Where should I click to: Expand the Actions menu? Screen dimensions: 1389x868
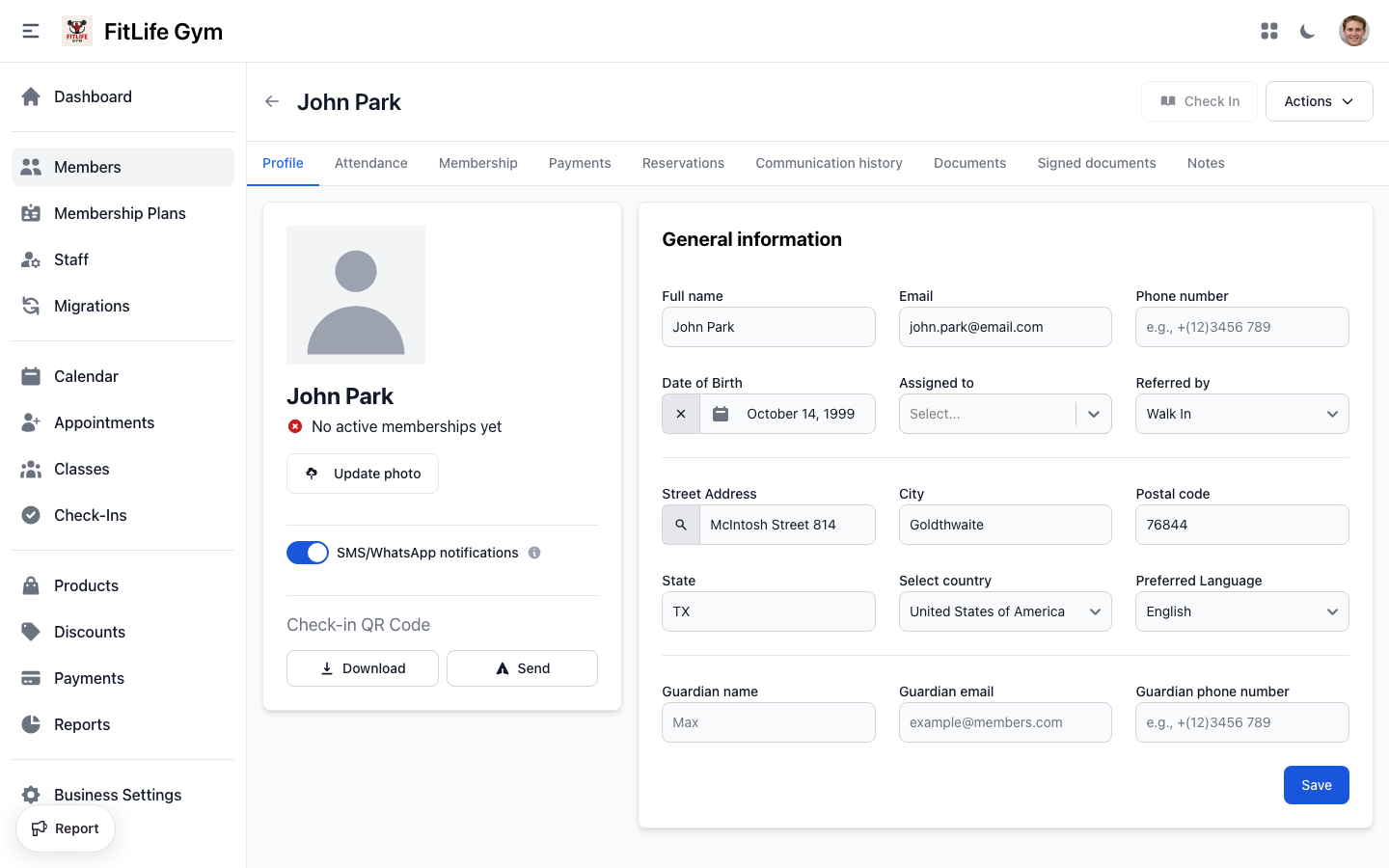1319,100
